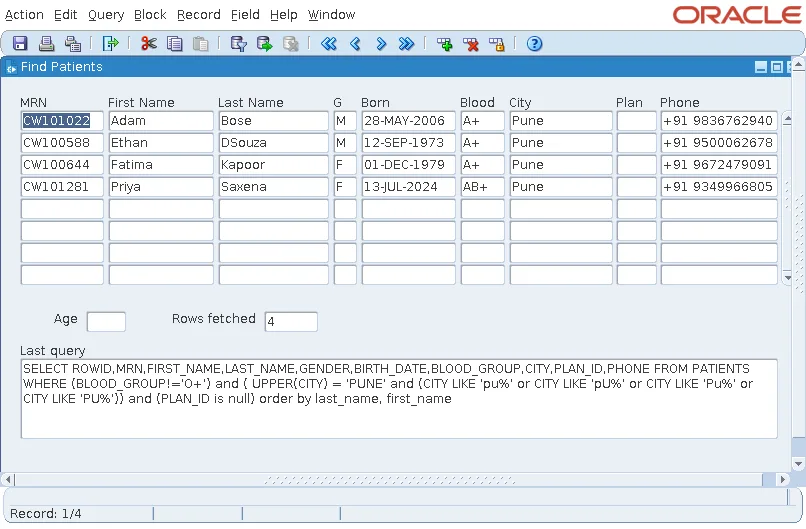Image resolution: width=806 pixels, height=529 pixels.
Task: Open the Edit menu
Action: pos(66,15)
